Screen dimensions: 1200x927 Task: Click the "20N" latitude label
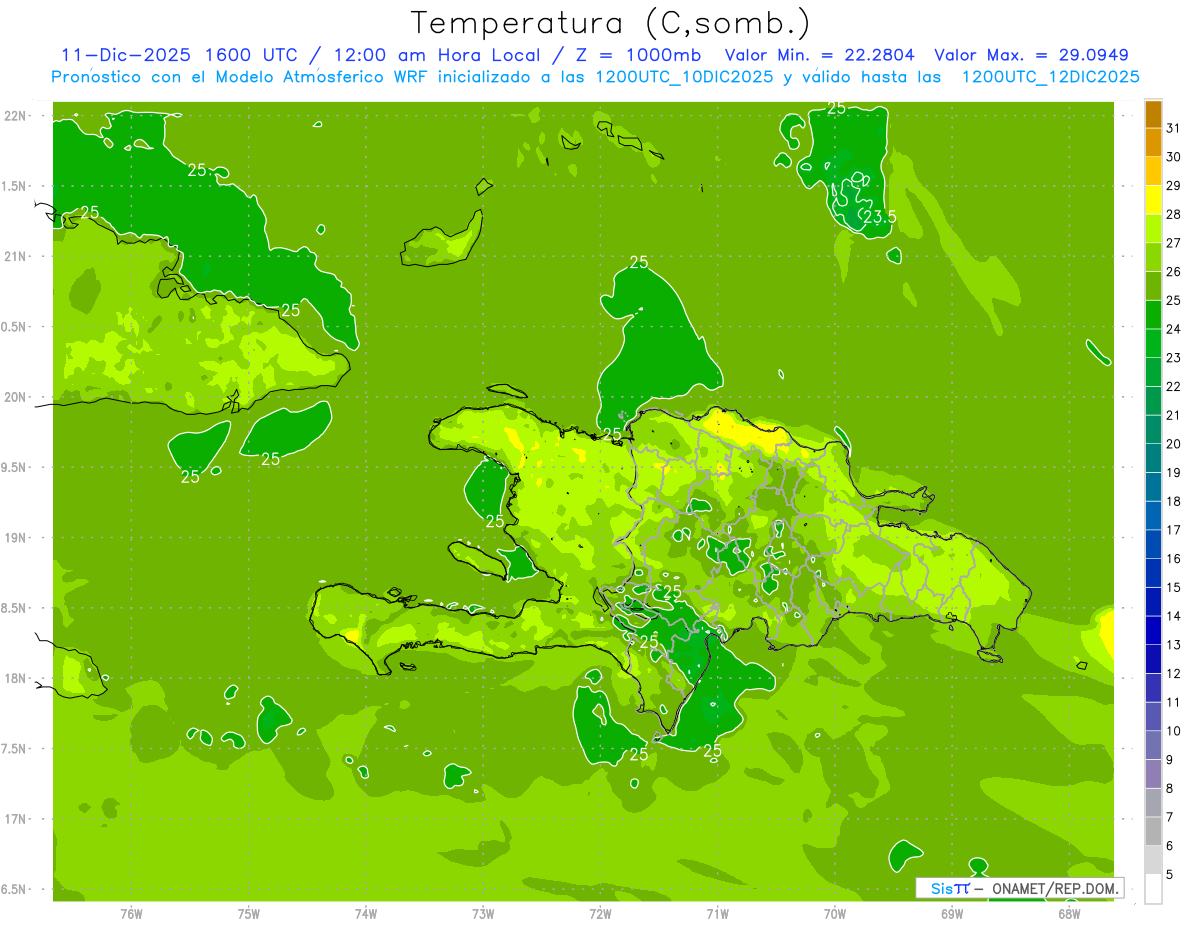(x=15, y=397)
